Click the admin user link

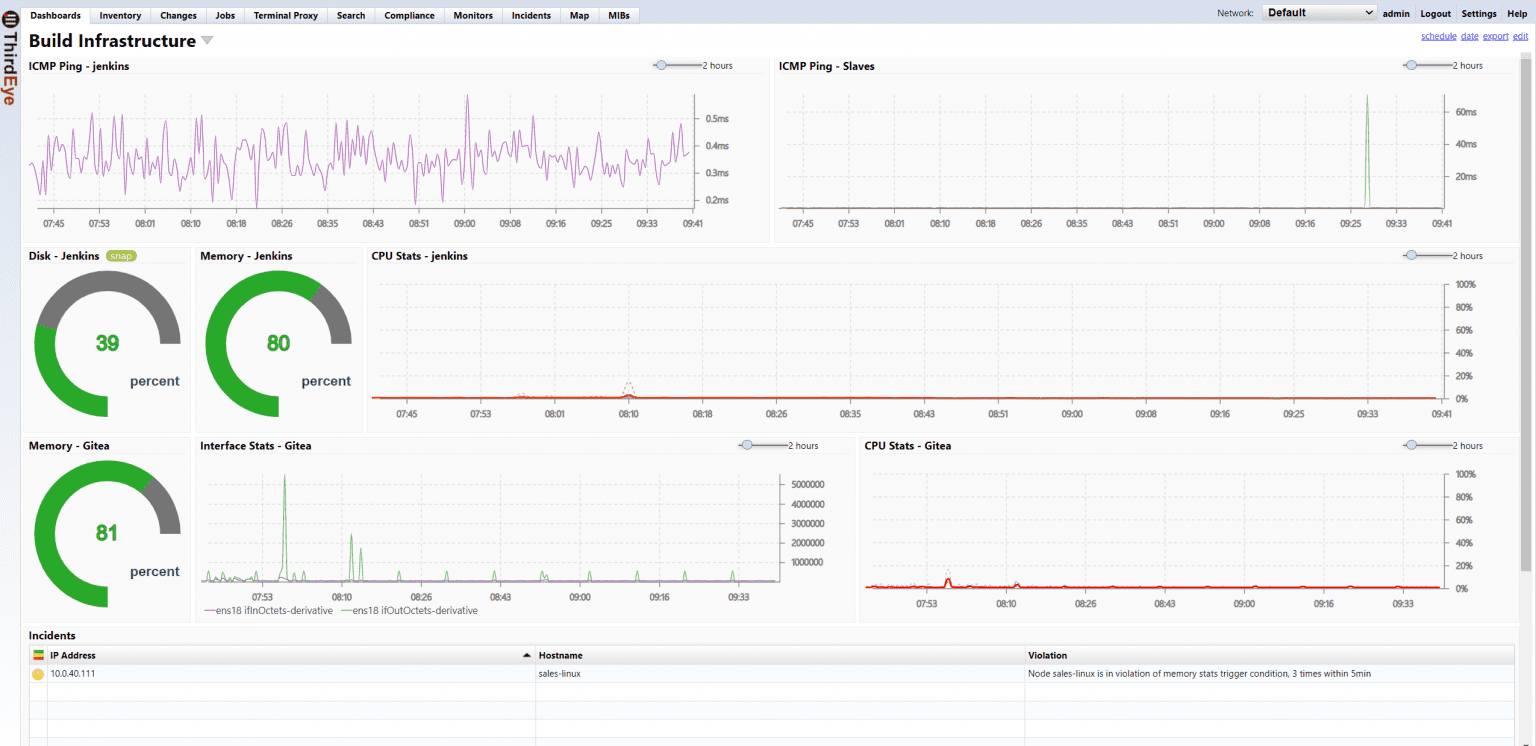tap(1396, 14)
